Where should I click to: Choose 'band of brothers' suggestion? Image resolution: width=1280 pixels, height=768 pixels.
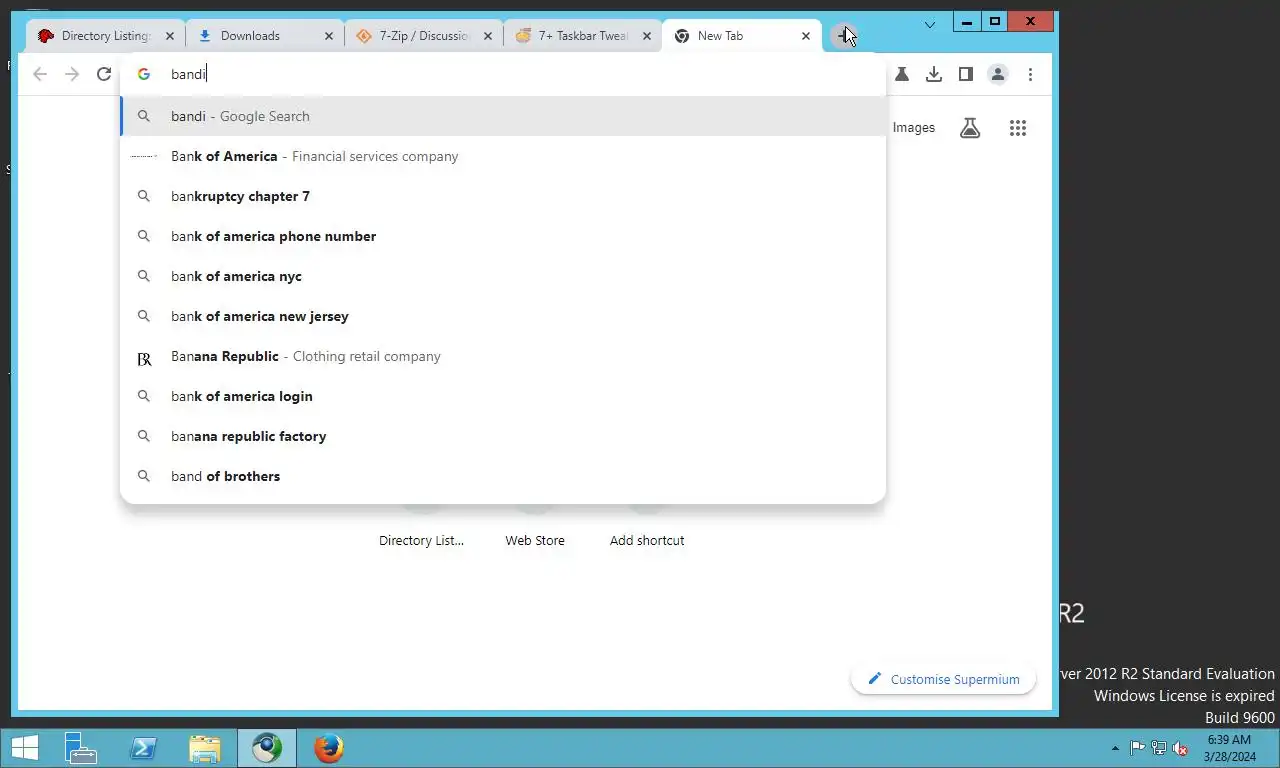click(x=503, y=476)
